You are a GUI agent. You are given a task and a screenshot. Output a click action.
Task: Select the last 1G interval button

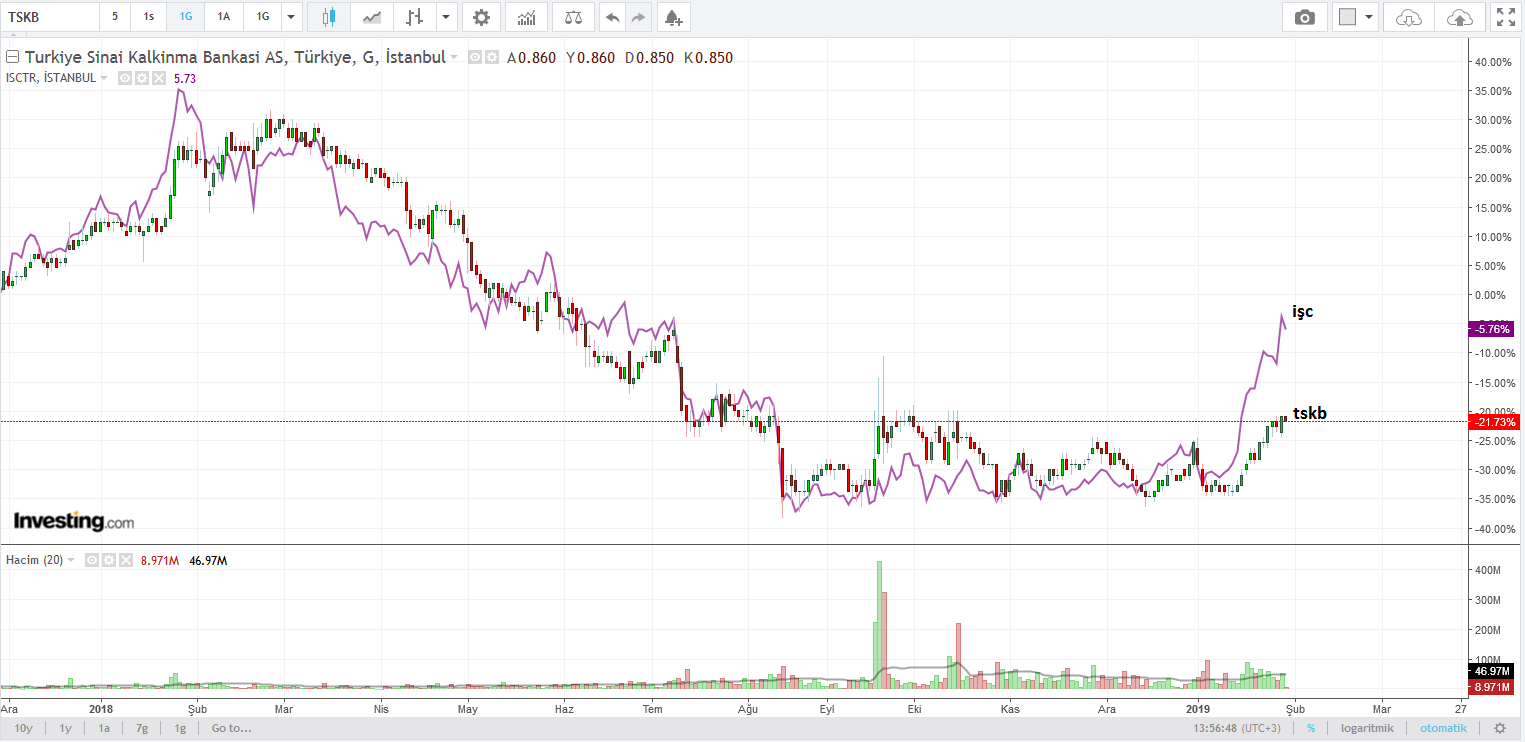click(x=262, y=17)
